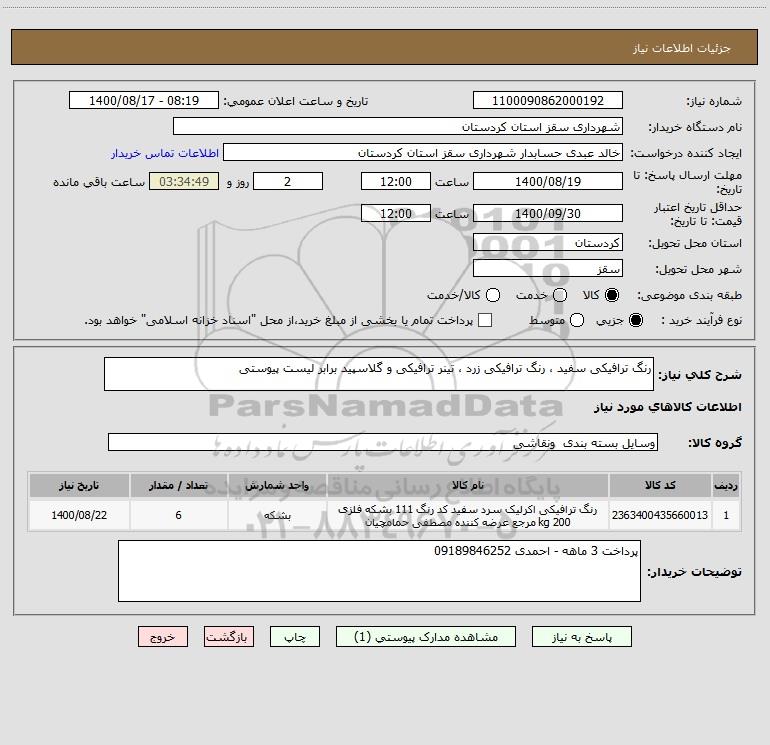Click product code 2363400435660013 cell
770x745 pixels.
tap(660, 515)
